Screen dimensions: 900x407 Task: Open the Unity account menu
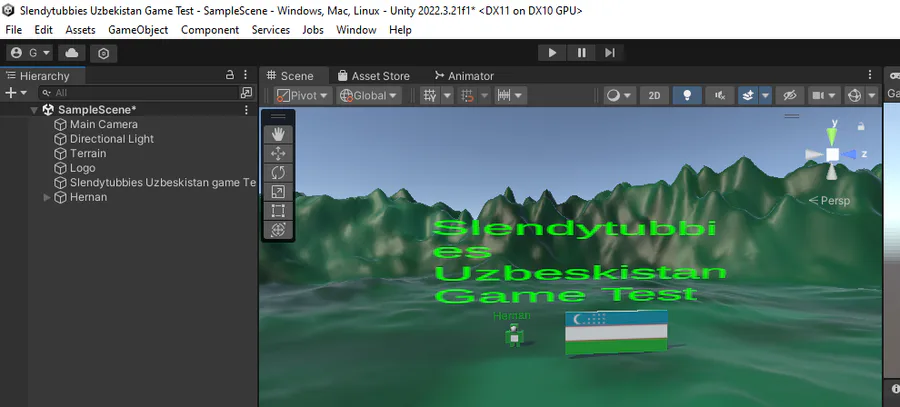30,53
